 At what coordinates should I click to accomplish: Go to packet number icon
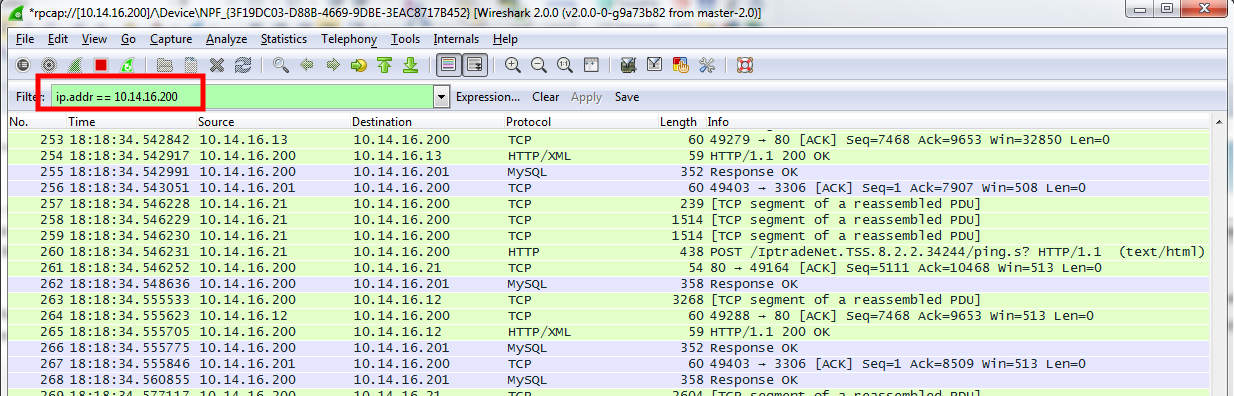[359, 66]
